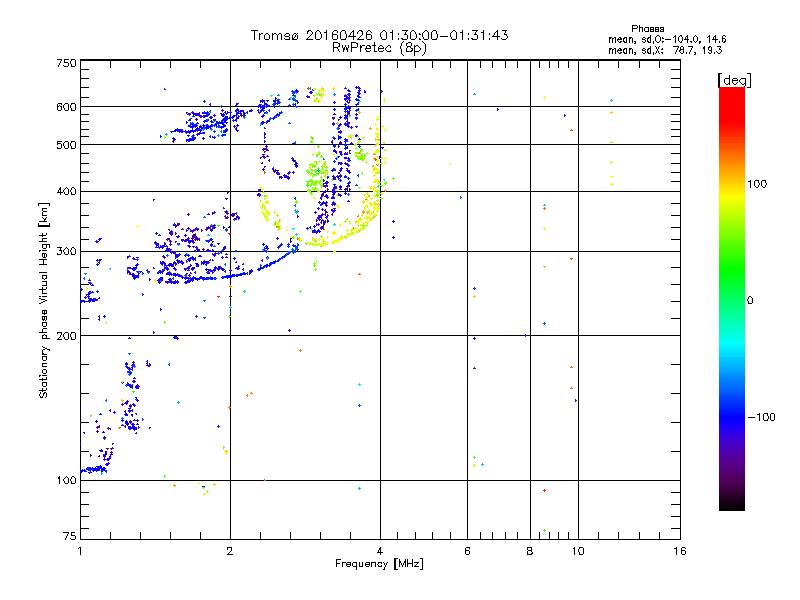Click the '[deg]' colorbar unit label
Viewport: 800px width, 600px height.
(734, 80)
